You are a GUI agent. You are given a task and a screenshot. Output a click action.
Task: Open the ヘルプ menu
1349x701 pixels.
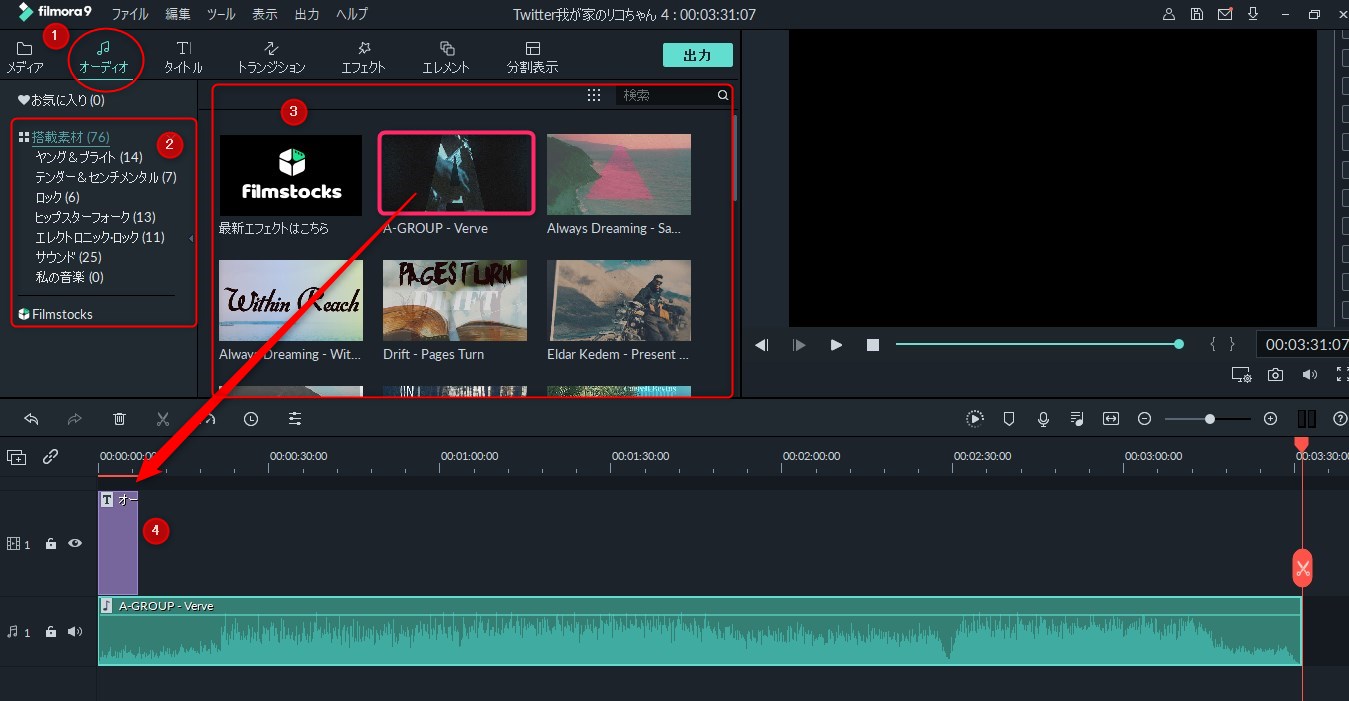(x=351, y=14)
